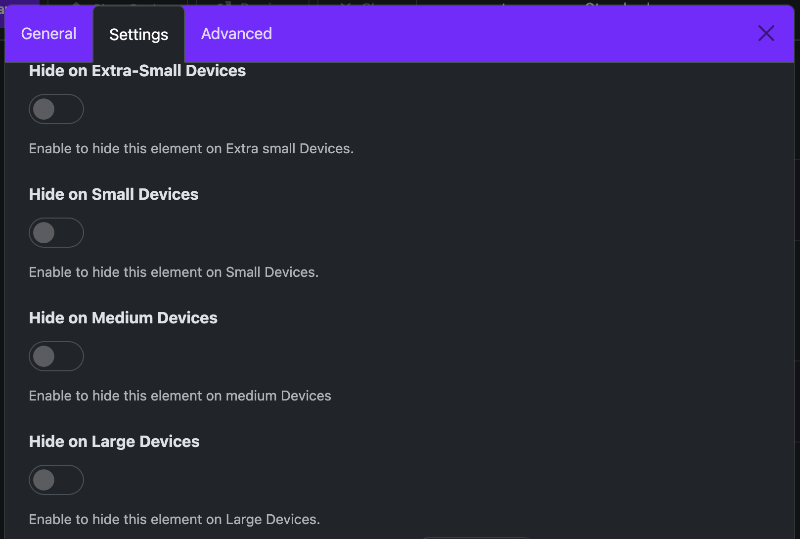Image resolution: width=800 pixels, height=539 pixels.
Task: Toggle the Hide on Small Devices switch
Action: 56,233
